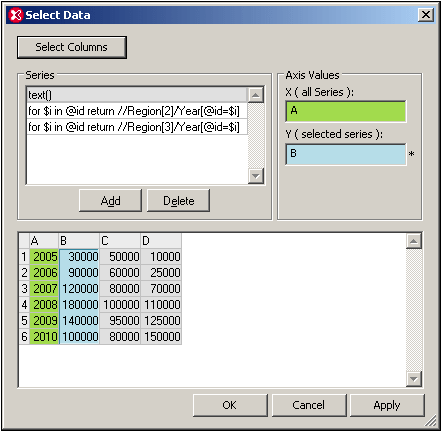Image resolution: width=442 pixels, height=432 pixels.
Task: Select the cell with value 30000
Action: (x=79, y=257)
